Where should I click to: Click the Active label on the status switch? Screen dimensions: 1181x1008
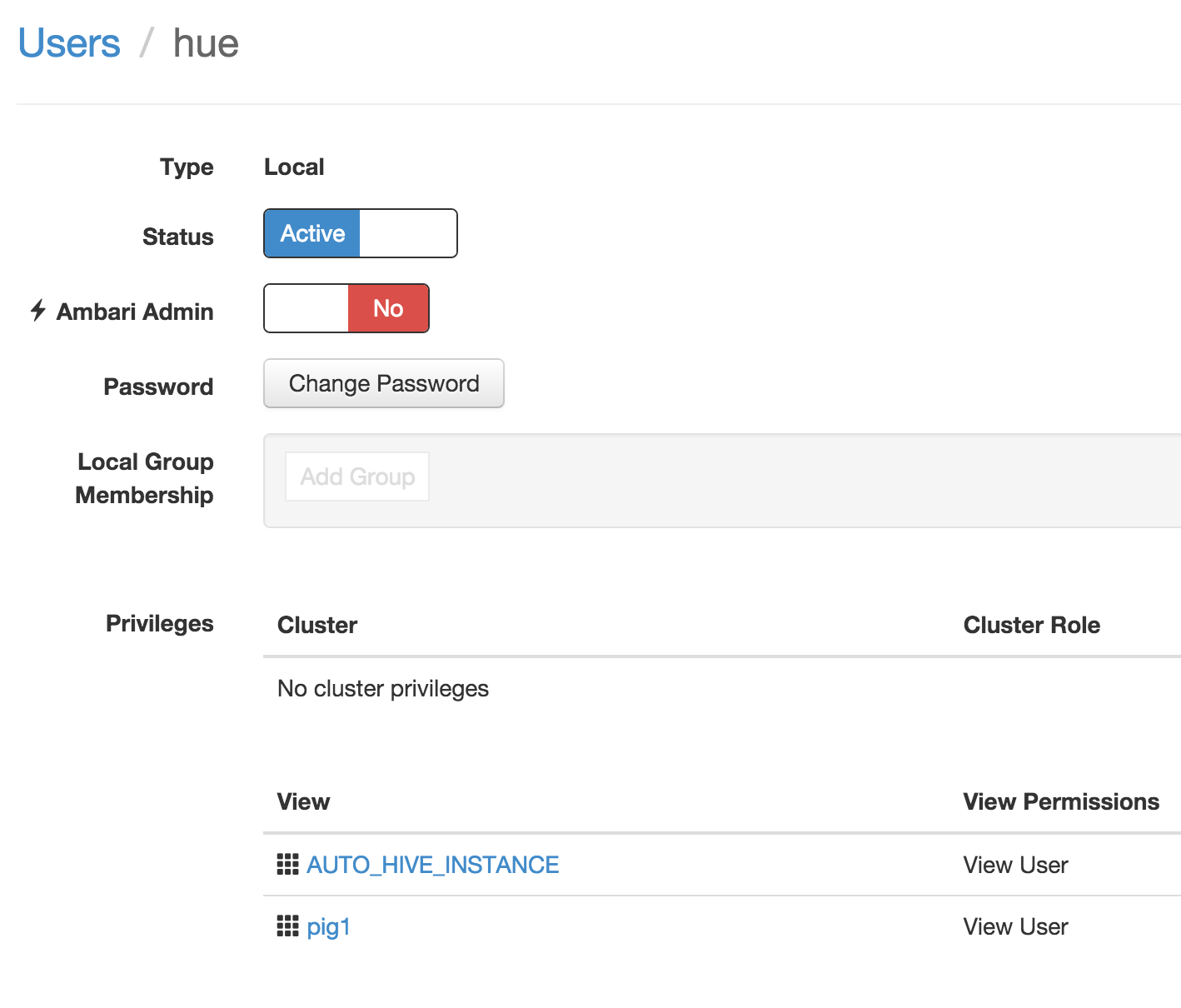[x=312, y=233]
